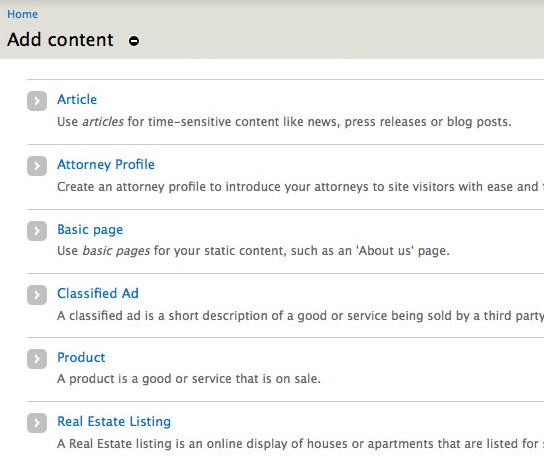
Task: Select the Basic page link
Action: click(x=90, y=230)
